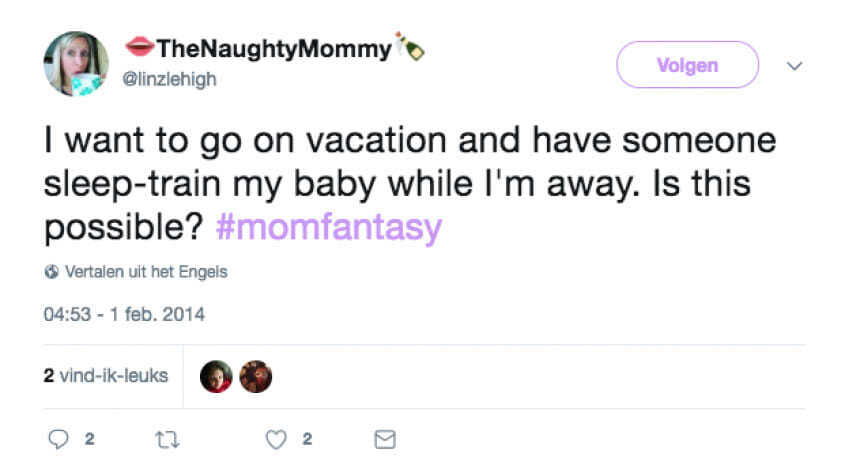Open the chevron menu next to Volgen

point(795,66)
